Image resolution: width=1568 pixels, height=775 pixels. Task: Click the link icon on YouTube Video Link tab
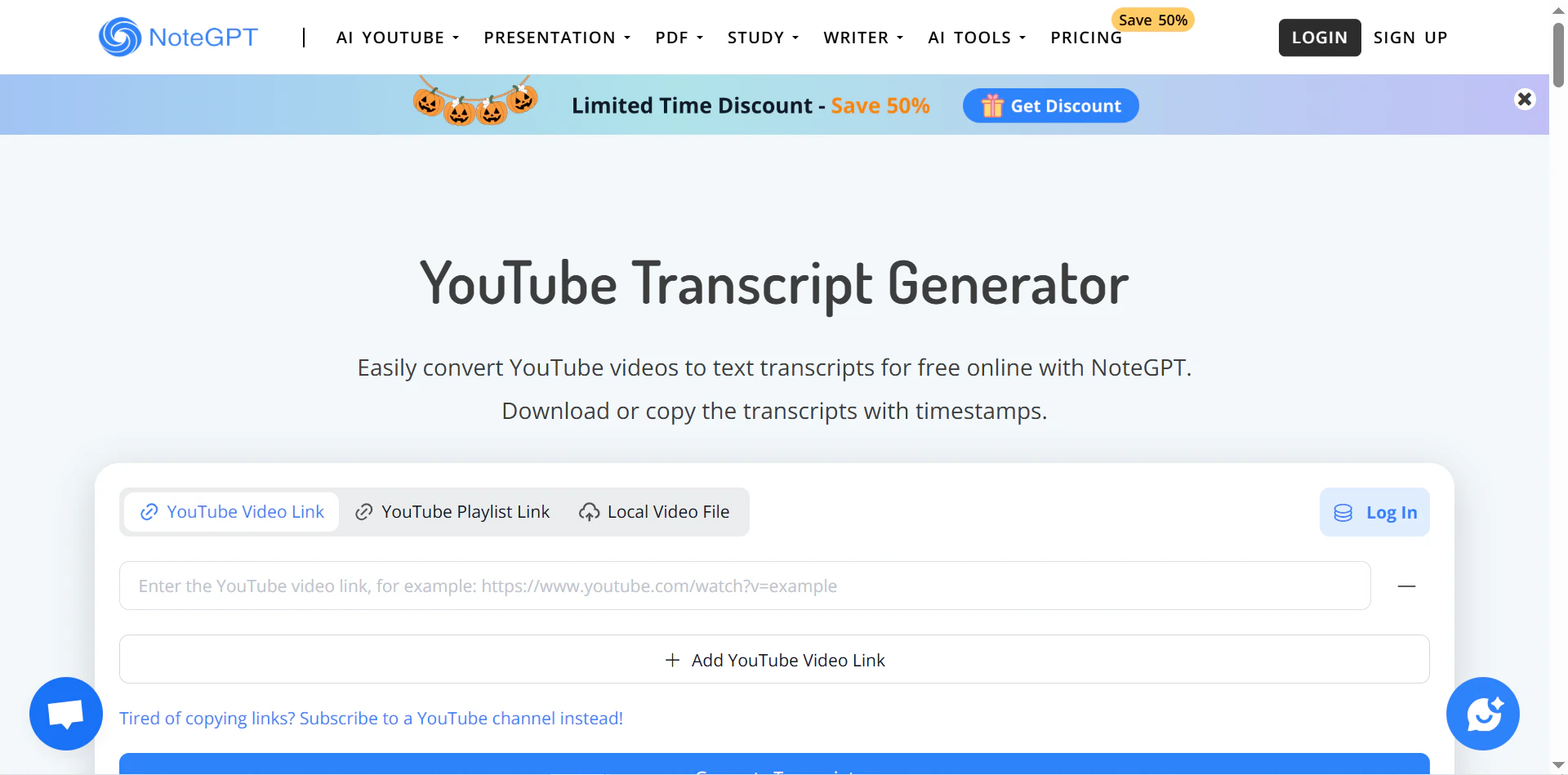pos(149,512)
